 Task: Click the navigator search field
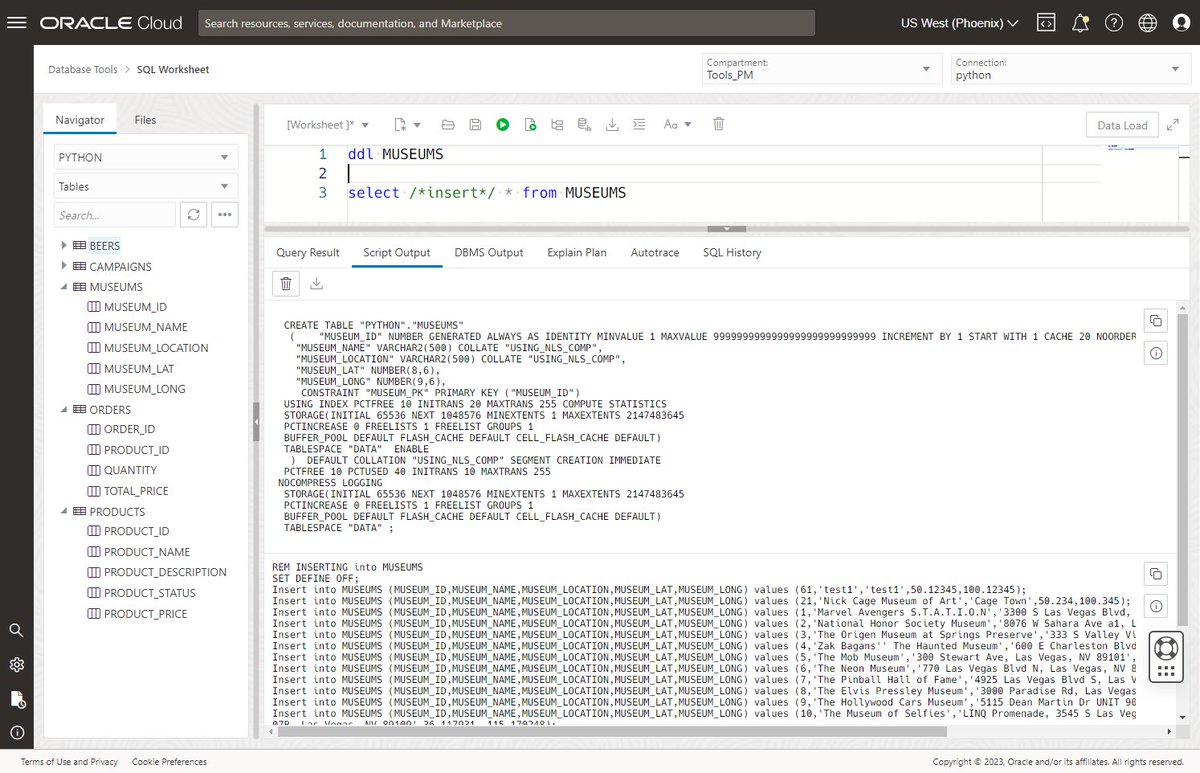pos(115,215)
